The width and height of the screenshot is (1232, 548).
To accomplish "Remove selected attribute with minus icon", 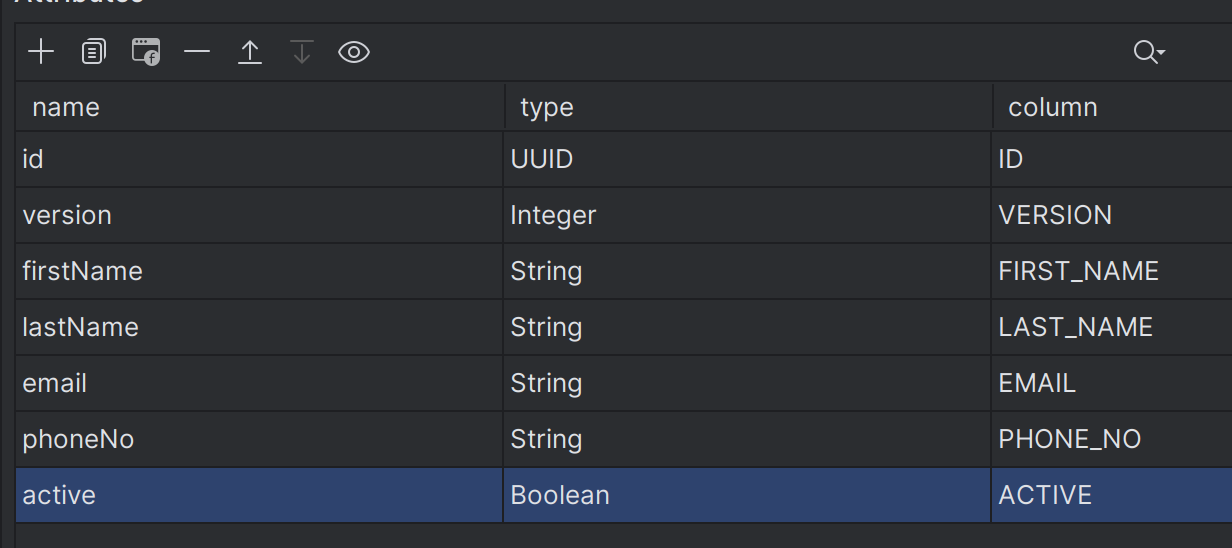I will (x=197, y=52).
